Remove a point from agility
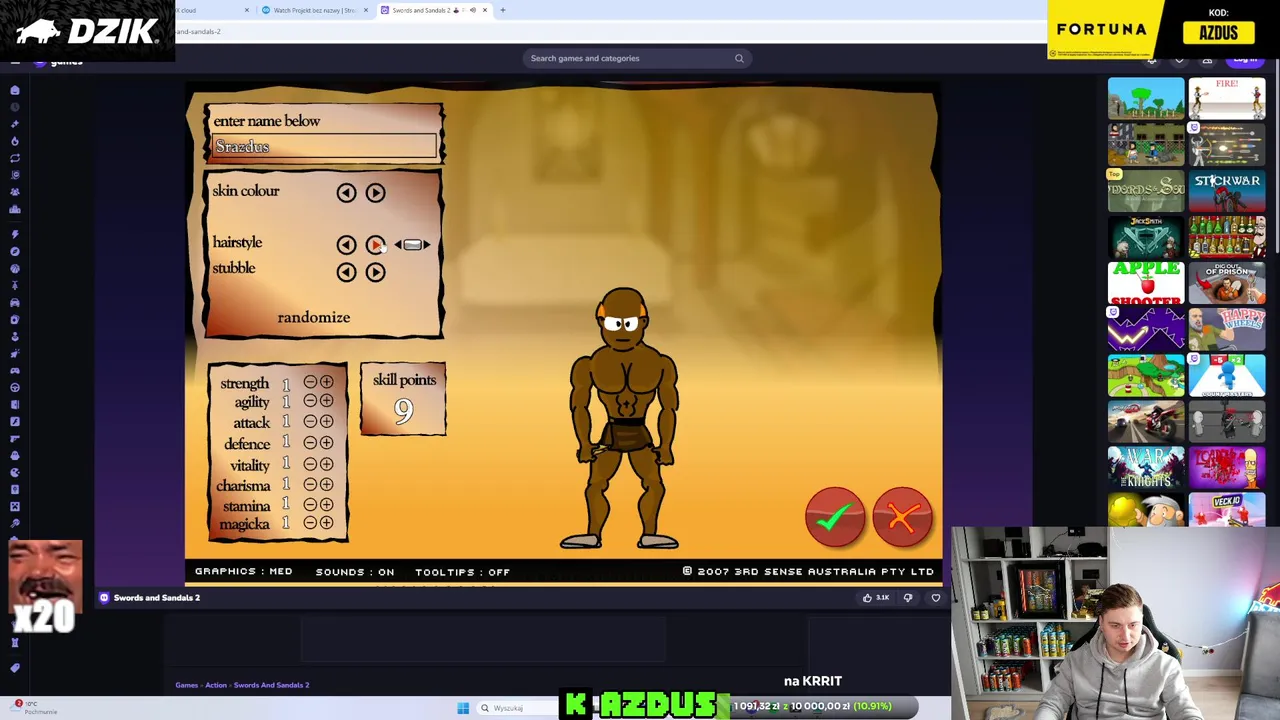The width and height of the screenshot is (1280, 720). pyautogui.click(x=311, y=401)
